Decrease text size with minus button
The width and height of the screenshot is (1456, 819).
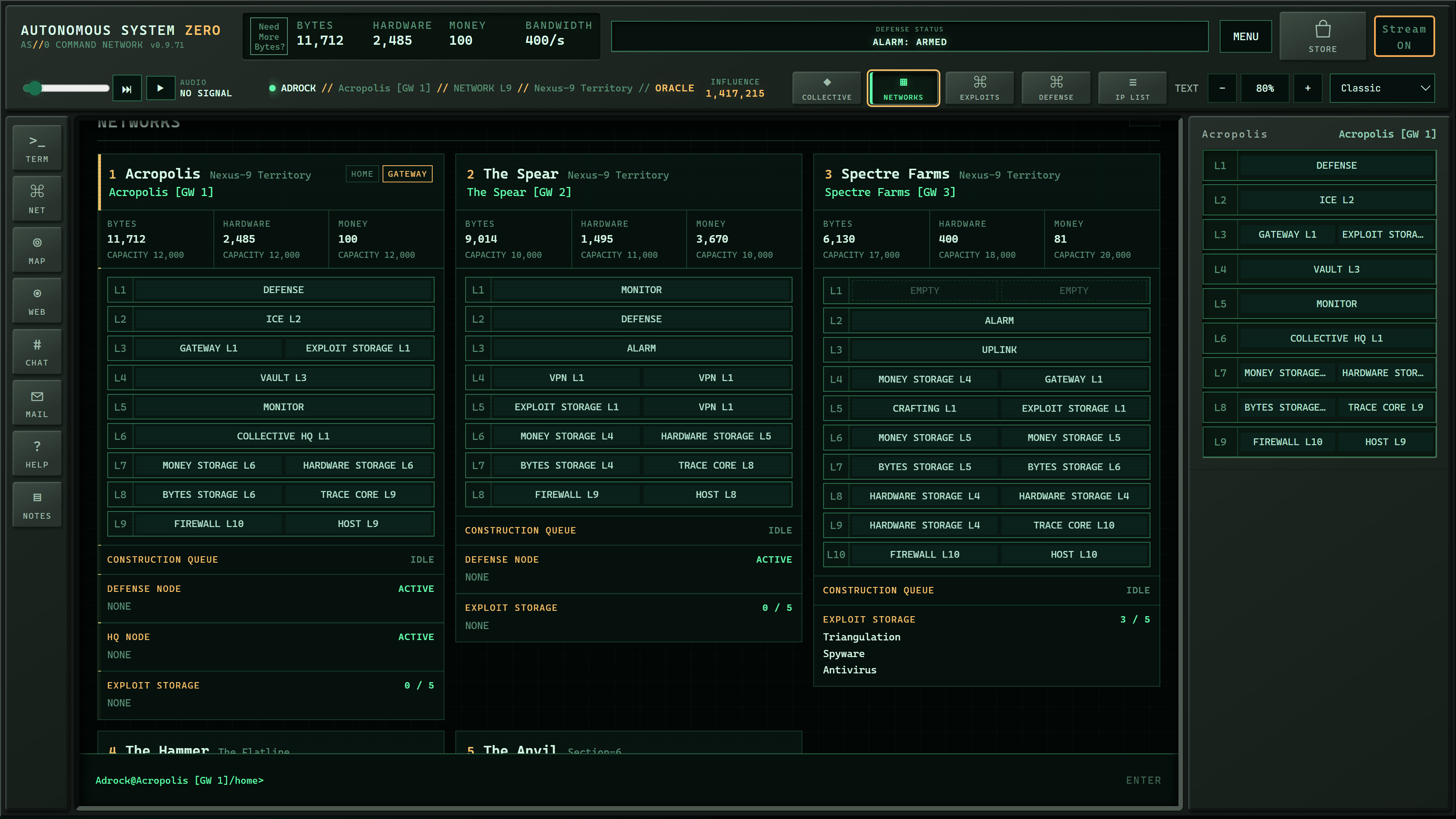[1222, 88]
